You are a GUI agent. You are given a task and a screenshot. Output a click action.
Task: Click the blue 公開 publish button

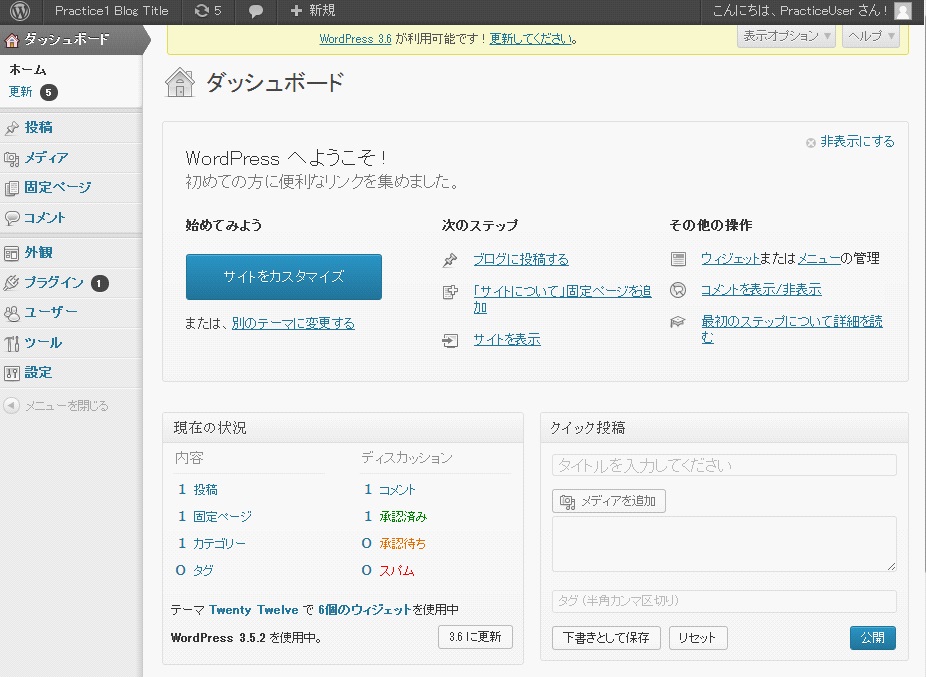pos(873,637)
